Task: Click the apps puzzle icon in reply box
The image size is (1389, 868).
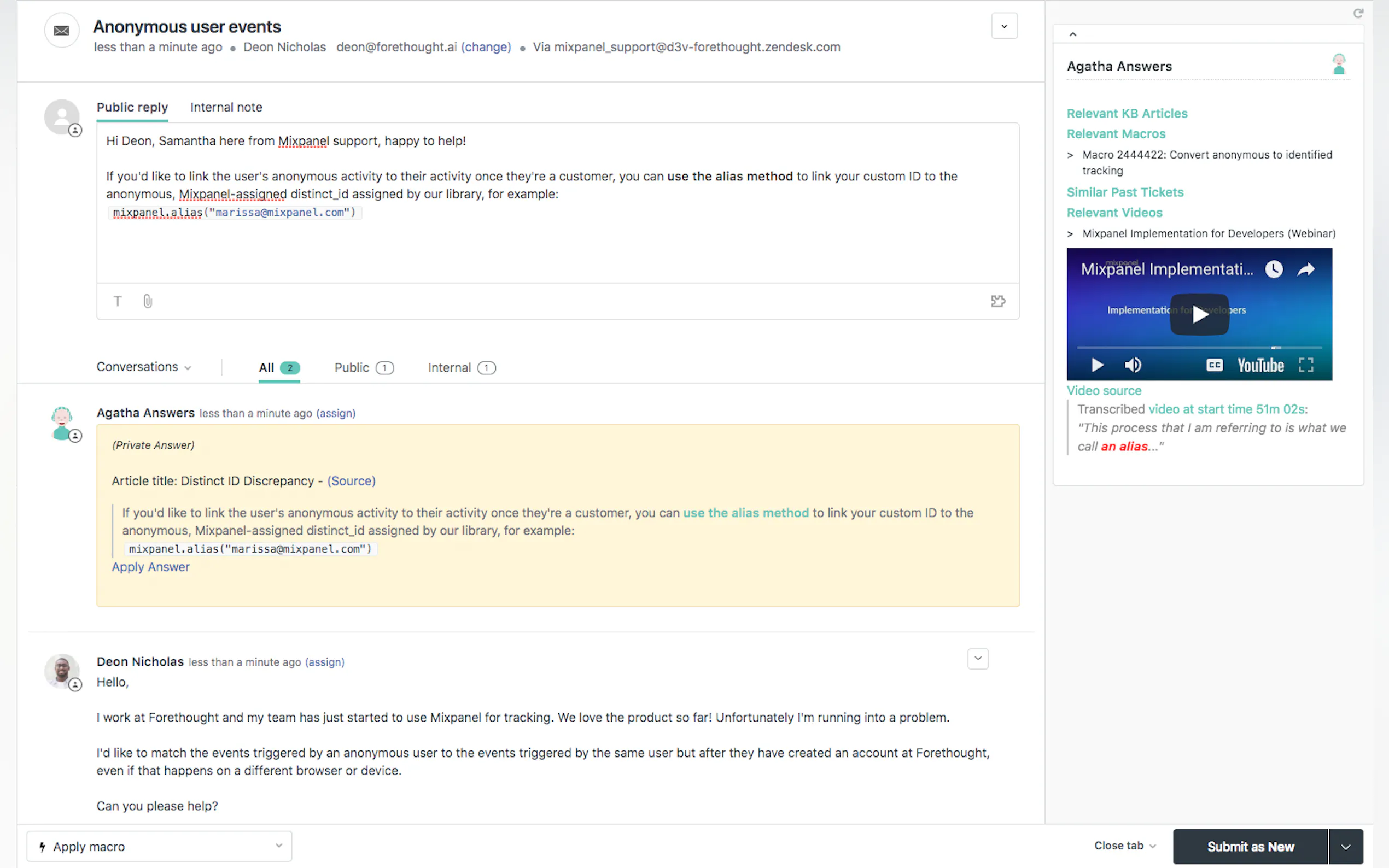Action: [998, 301]
